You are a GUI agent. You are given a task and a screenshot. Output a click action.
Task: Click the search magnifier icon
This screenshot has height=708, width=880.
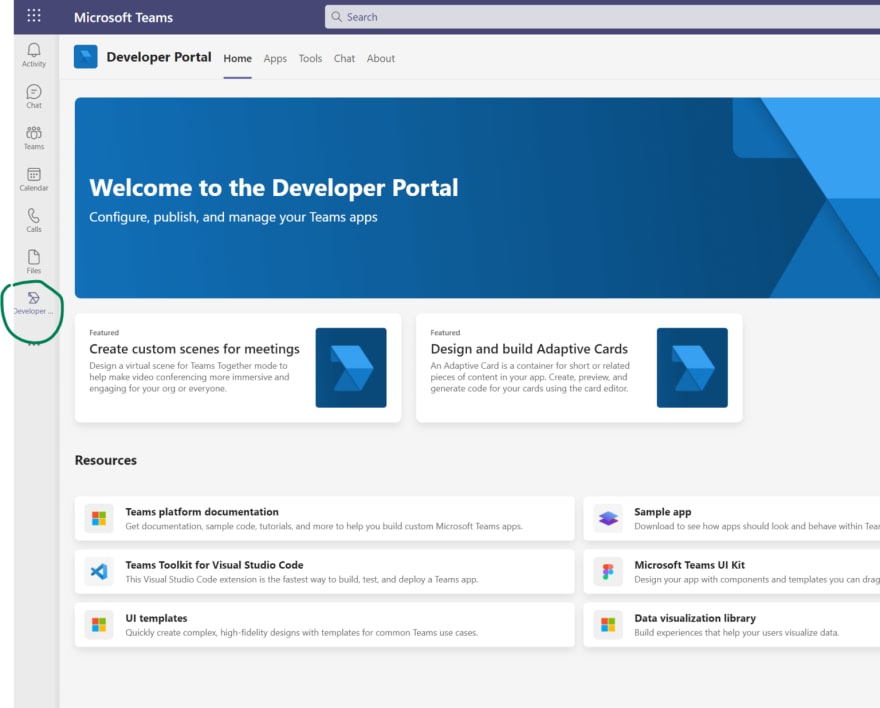tap(336, 17)
